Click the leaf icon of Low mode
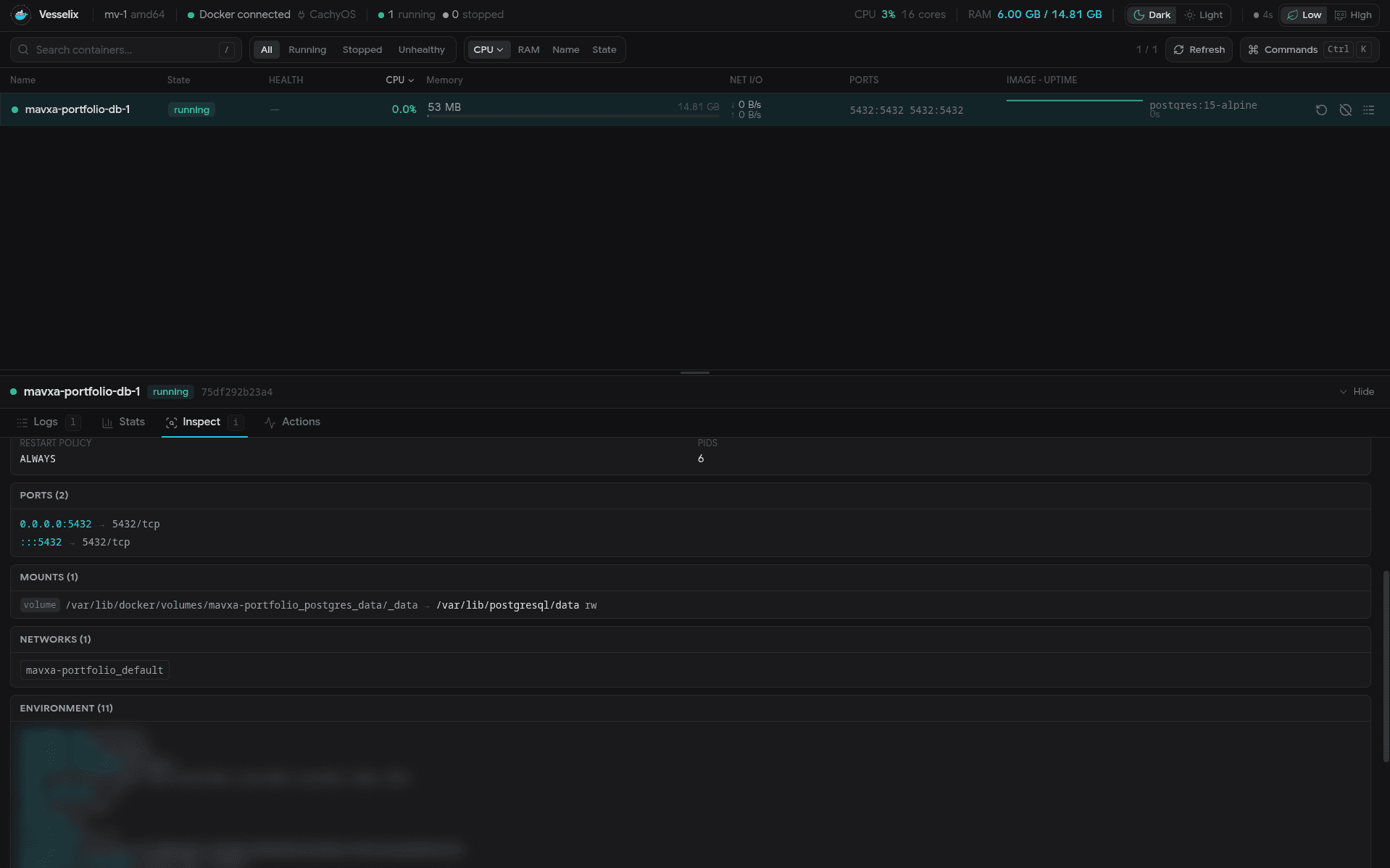Image resolution: width=1390 pixels, height=868 pixels. click(1292, 15)
